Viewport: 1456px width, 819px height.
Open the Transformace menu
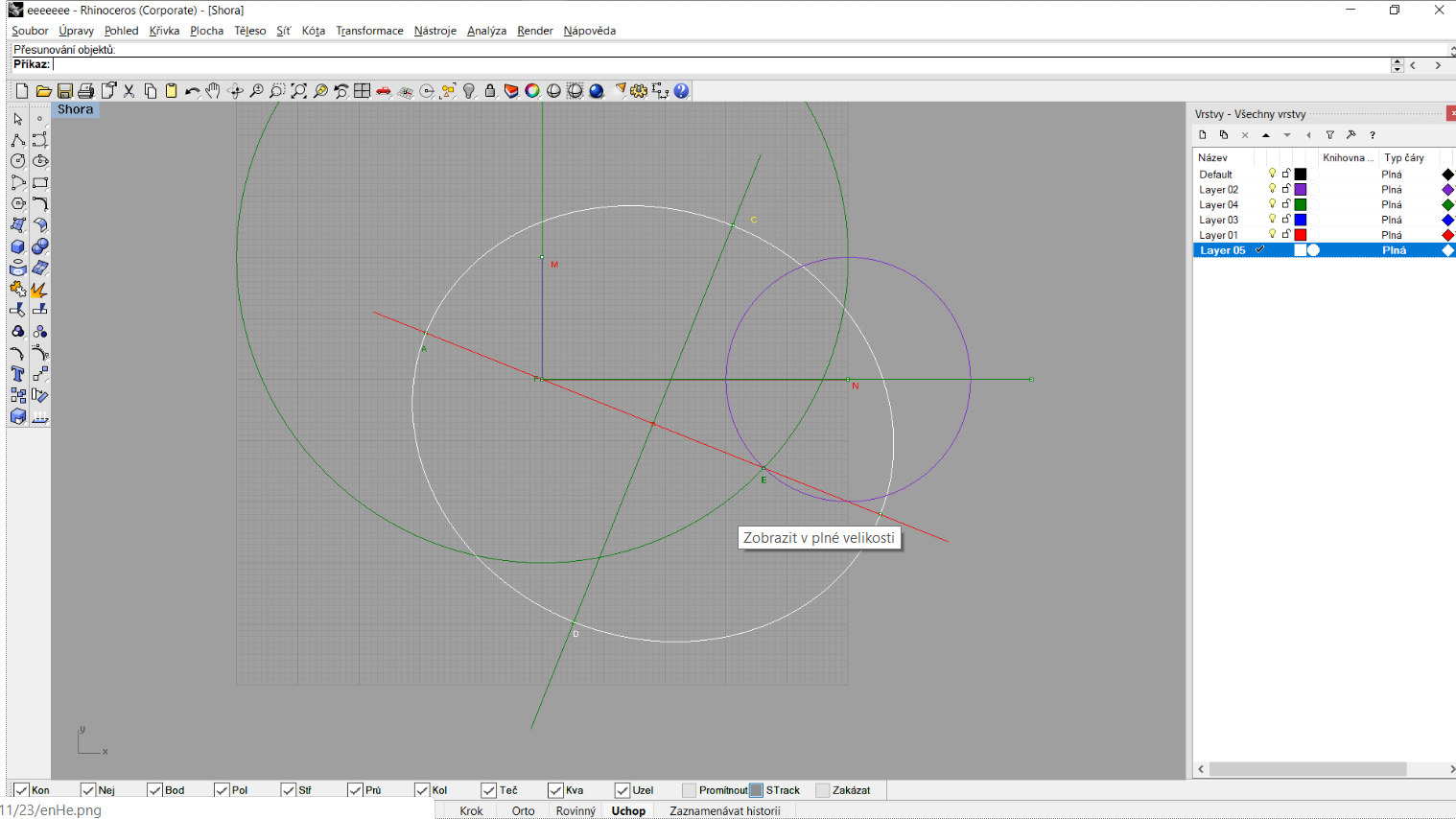369,31
